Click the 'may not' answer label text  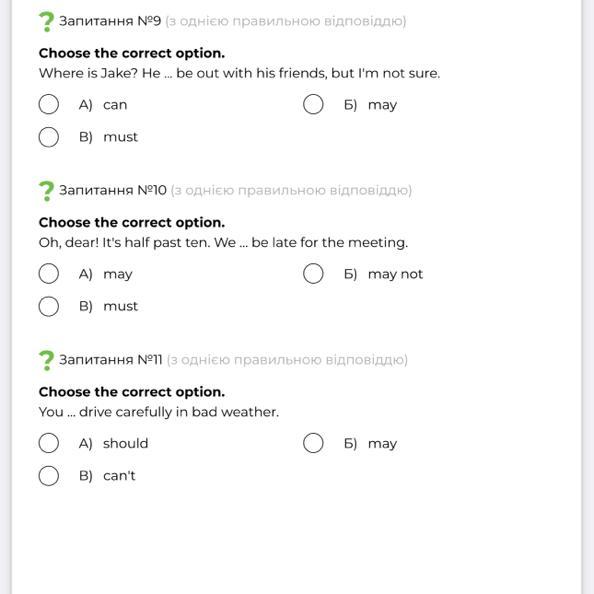click(x=395, y=274)
